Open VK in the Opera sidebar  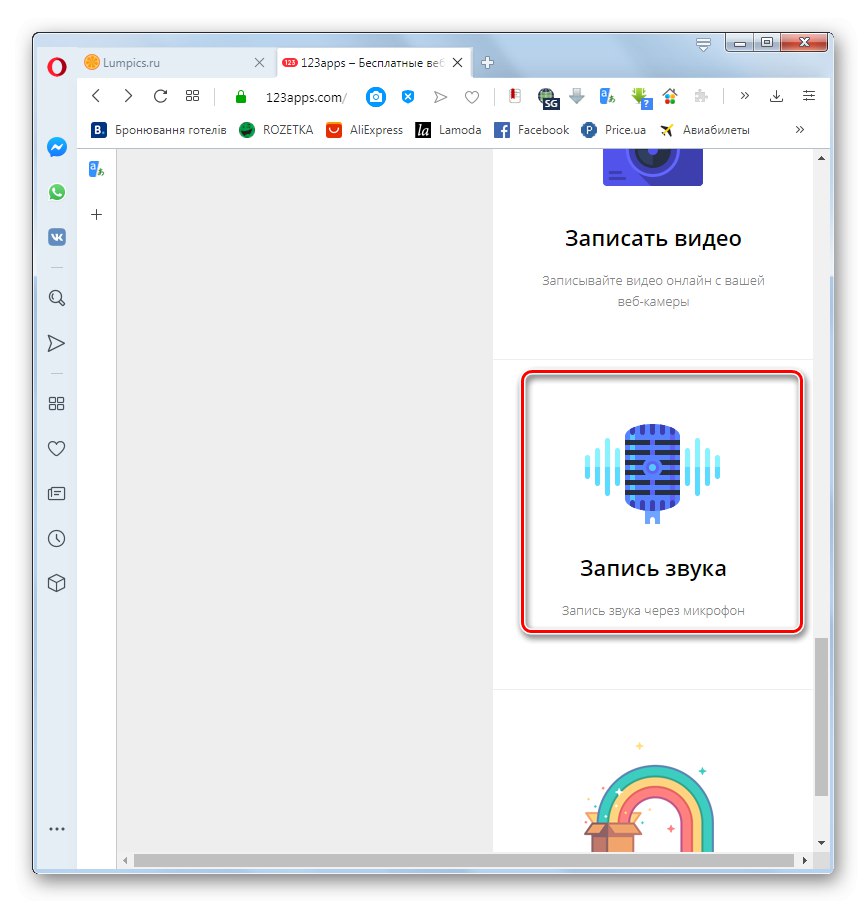coord(57,237)
